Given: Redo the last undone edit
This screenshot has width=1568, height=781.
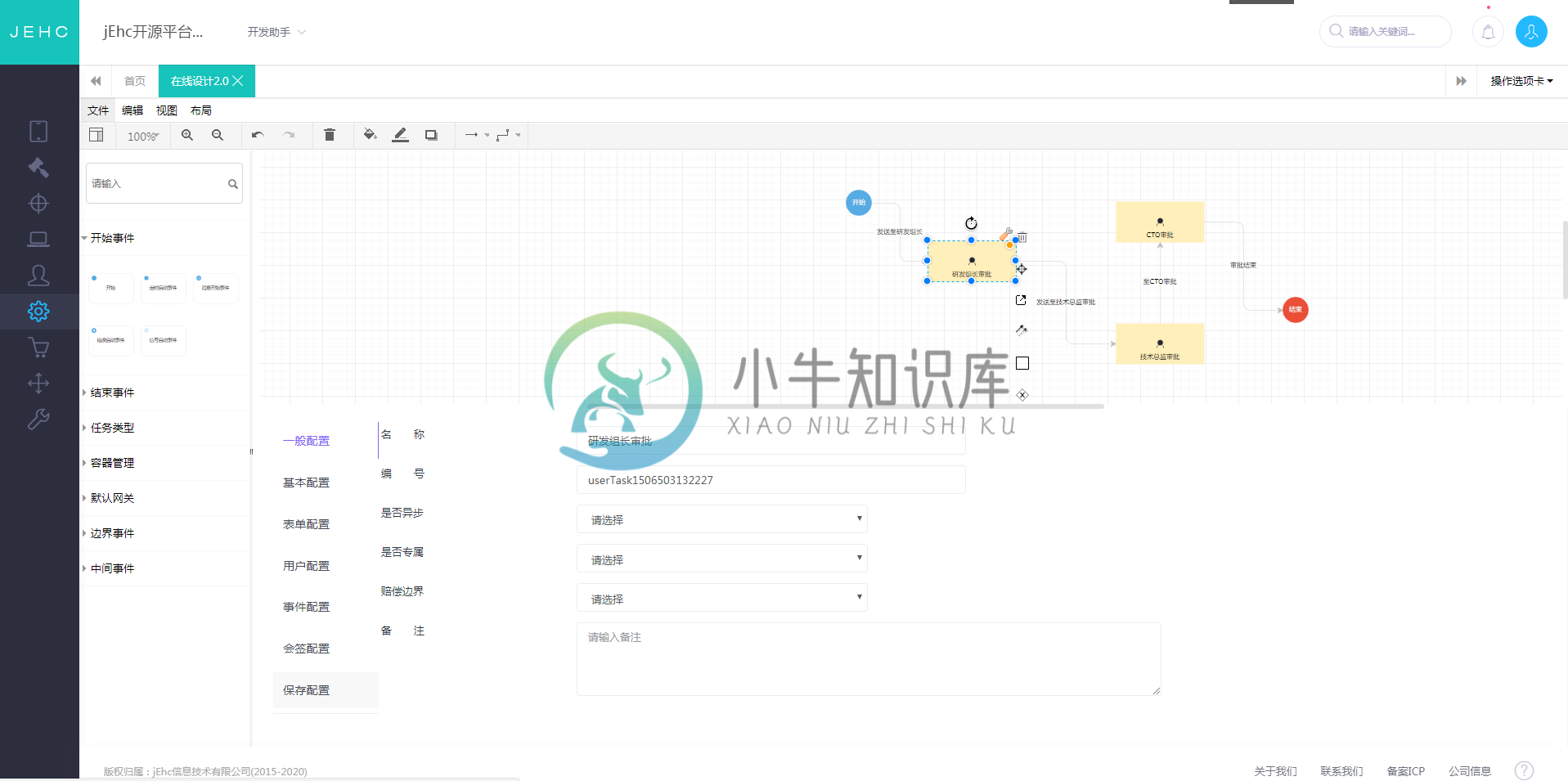Looking at the screenshot, I should [289, 135].
